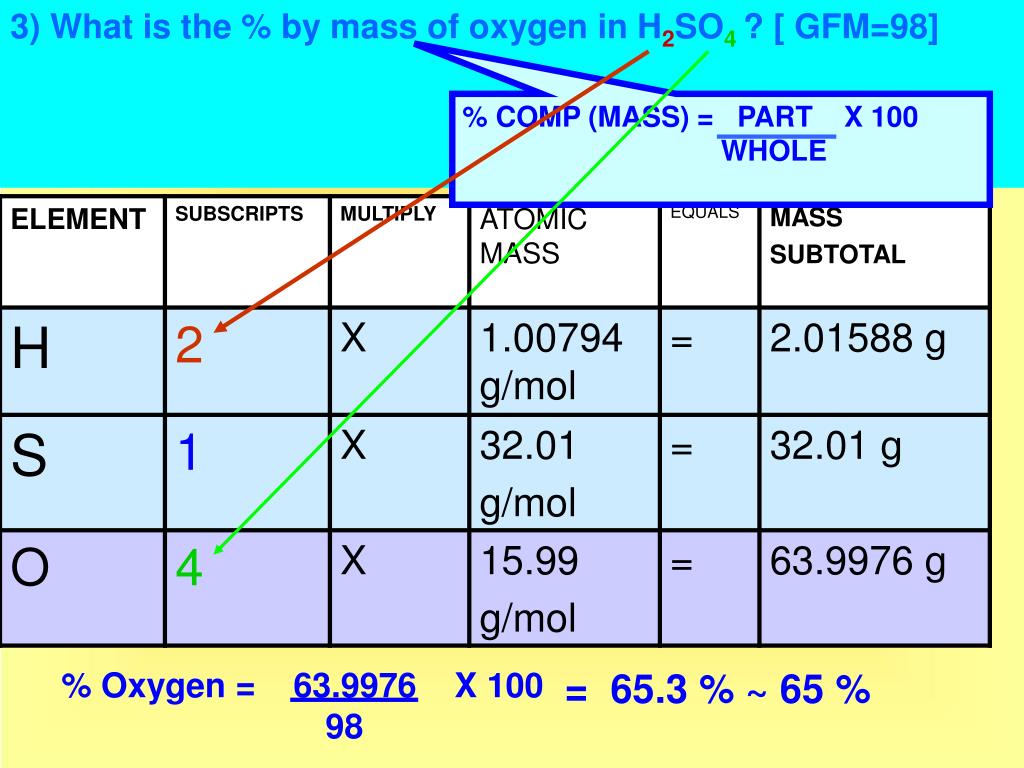Image resolution: width=1024 pixels, height=768 pixels.
Task: Click the red subscript 2 cell
Action: 248,361
